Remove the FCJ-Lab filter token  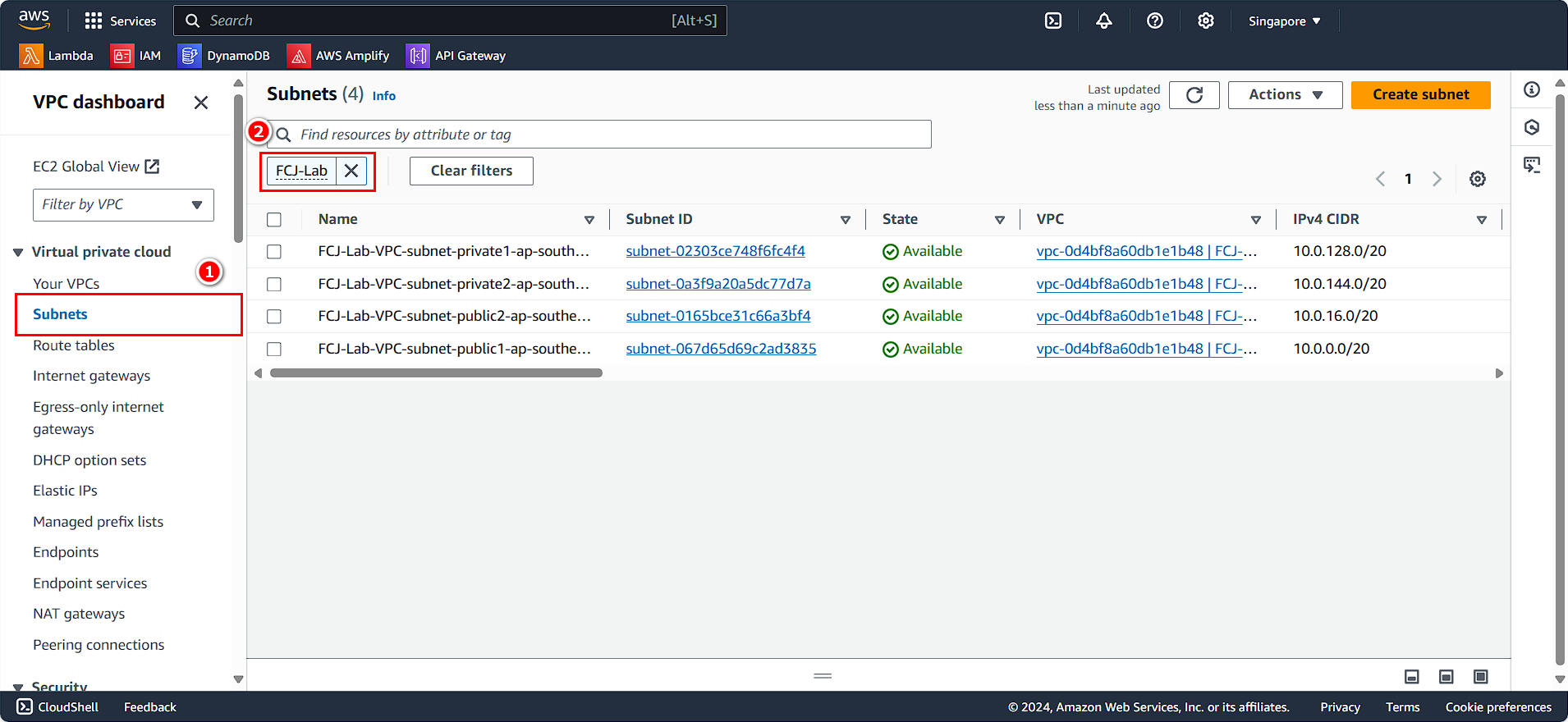tap(351, 171)
